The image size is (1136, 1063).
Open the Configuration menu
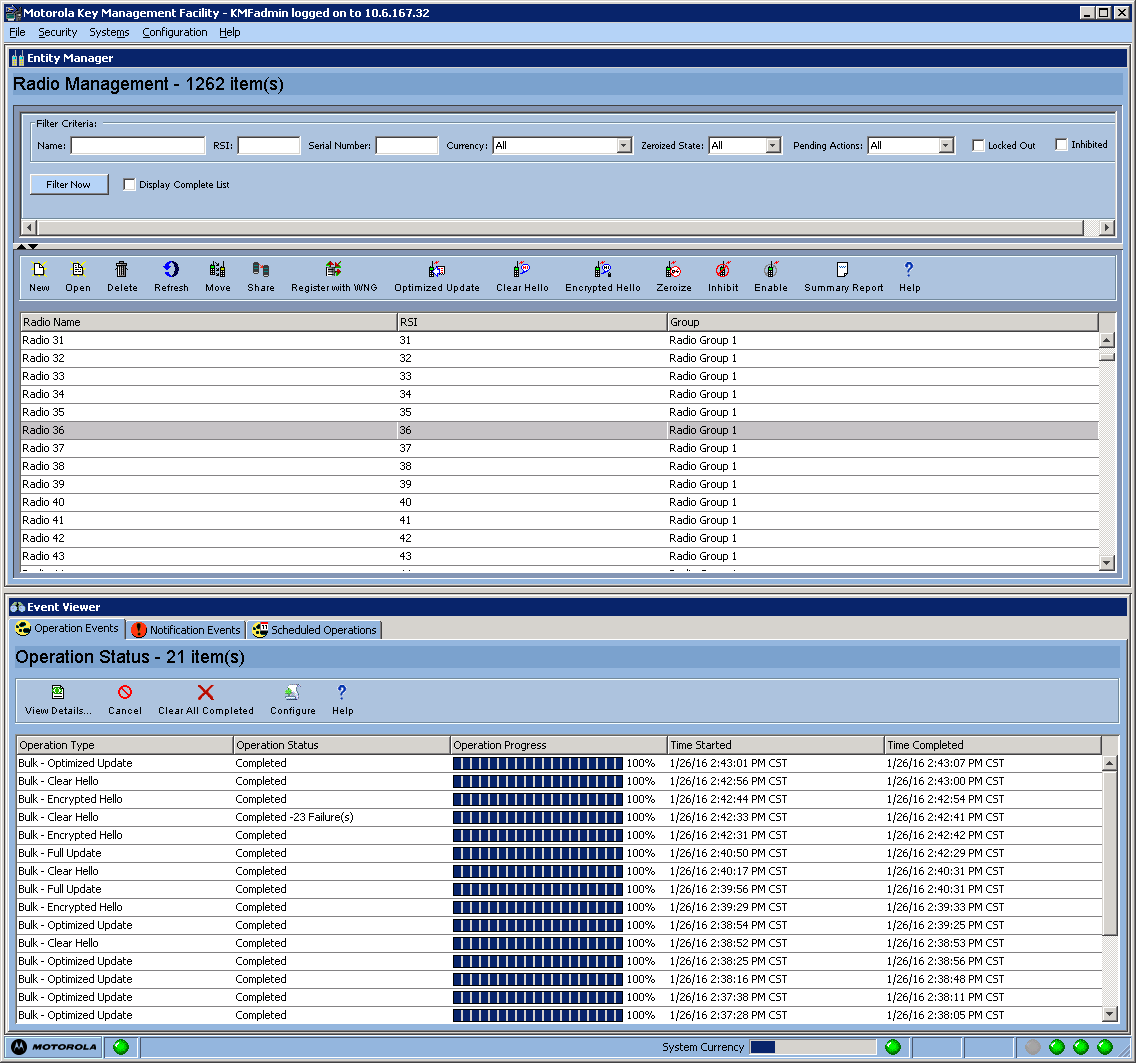tap(175, 33)
